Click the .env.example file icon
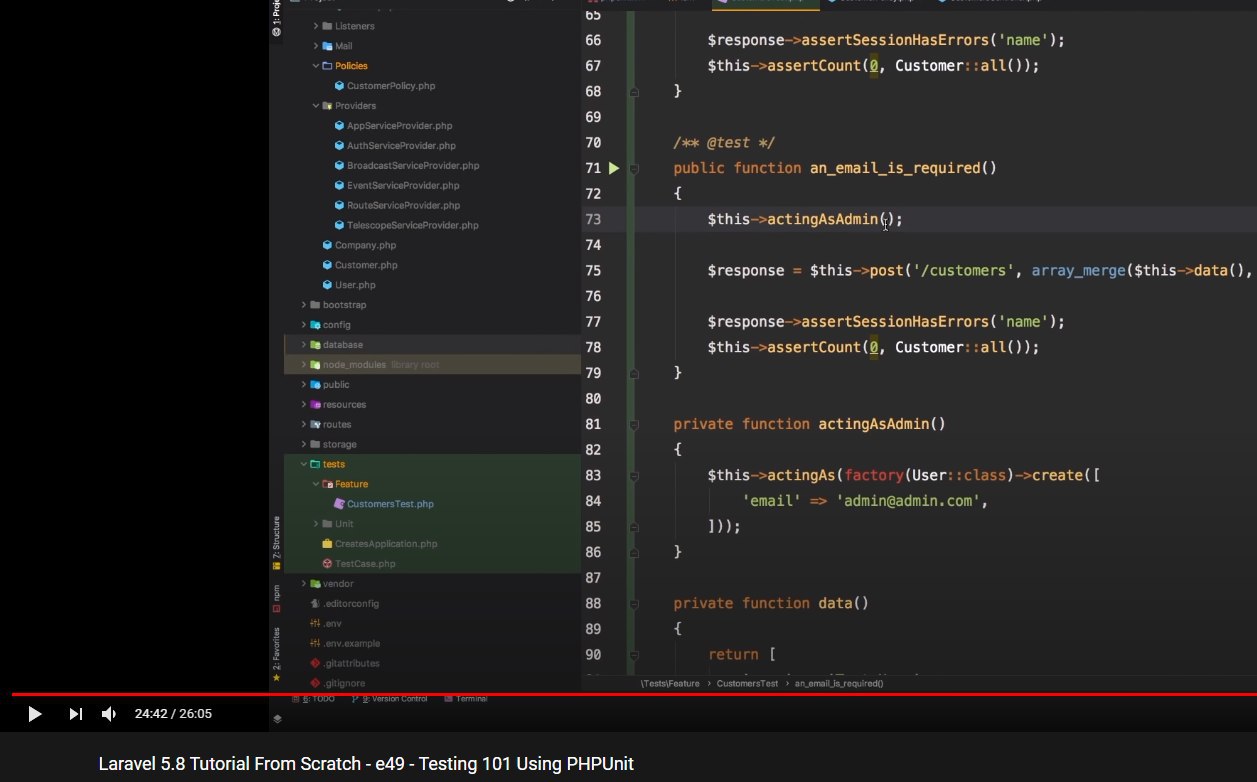This screenshot has width=1257, height=782. click(315, 643)
